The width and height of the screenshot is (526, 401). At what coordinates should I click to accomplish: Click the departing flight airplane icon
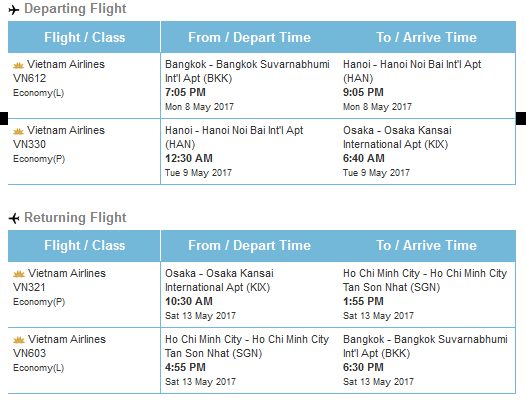click(x=14, y=10)
